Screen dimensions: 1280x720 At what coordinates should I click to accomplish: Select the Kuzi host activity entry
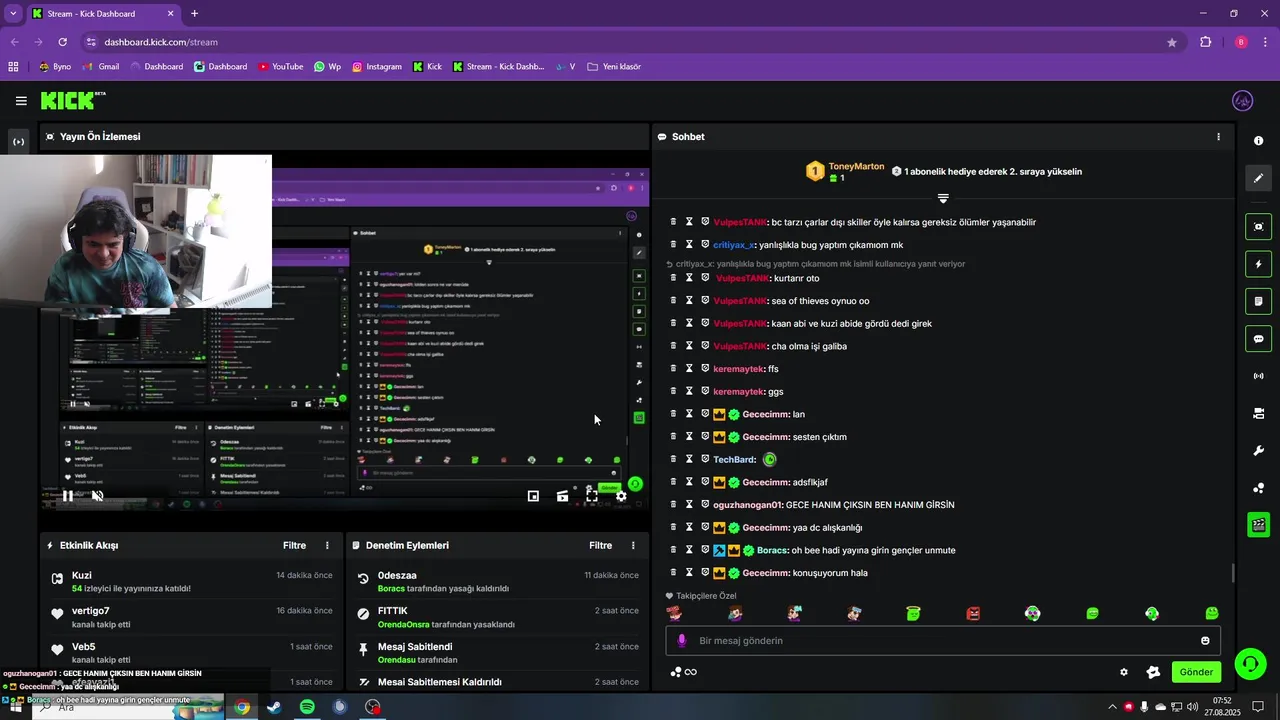pos(191,582)
